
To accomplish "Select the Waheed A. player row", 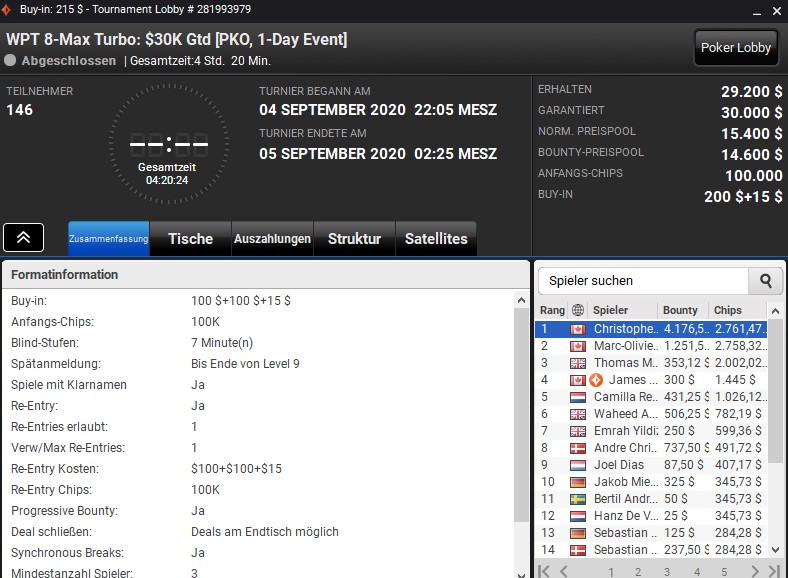I will 652,414.
